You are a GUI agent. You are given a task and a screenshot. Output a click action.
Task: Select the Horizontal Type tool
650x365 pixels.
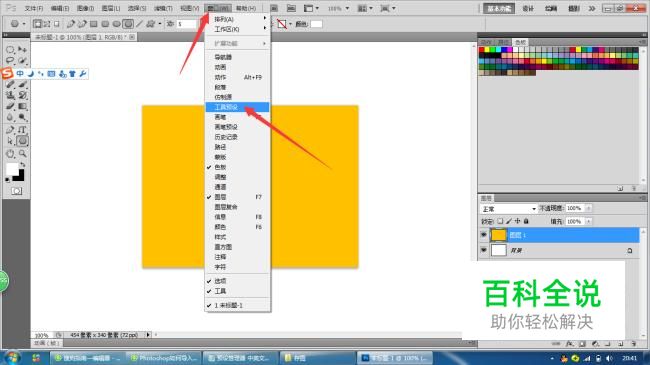coord(22,130)
